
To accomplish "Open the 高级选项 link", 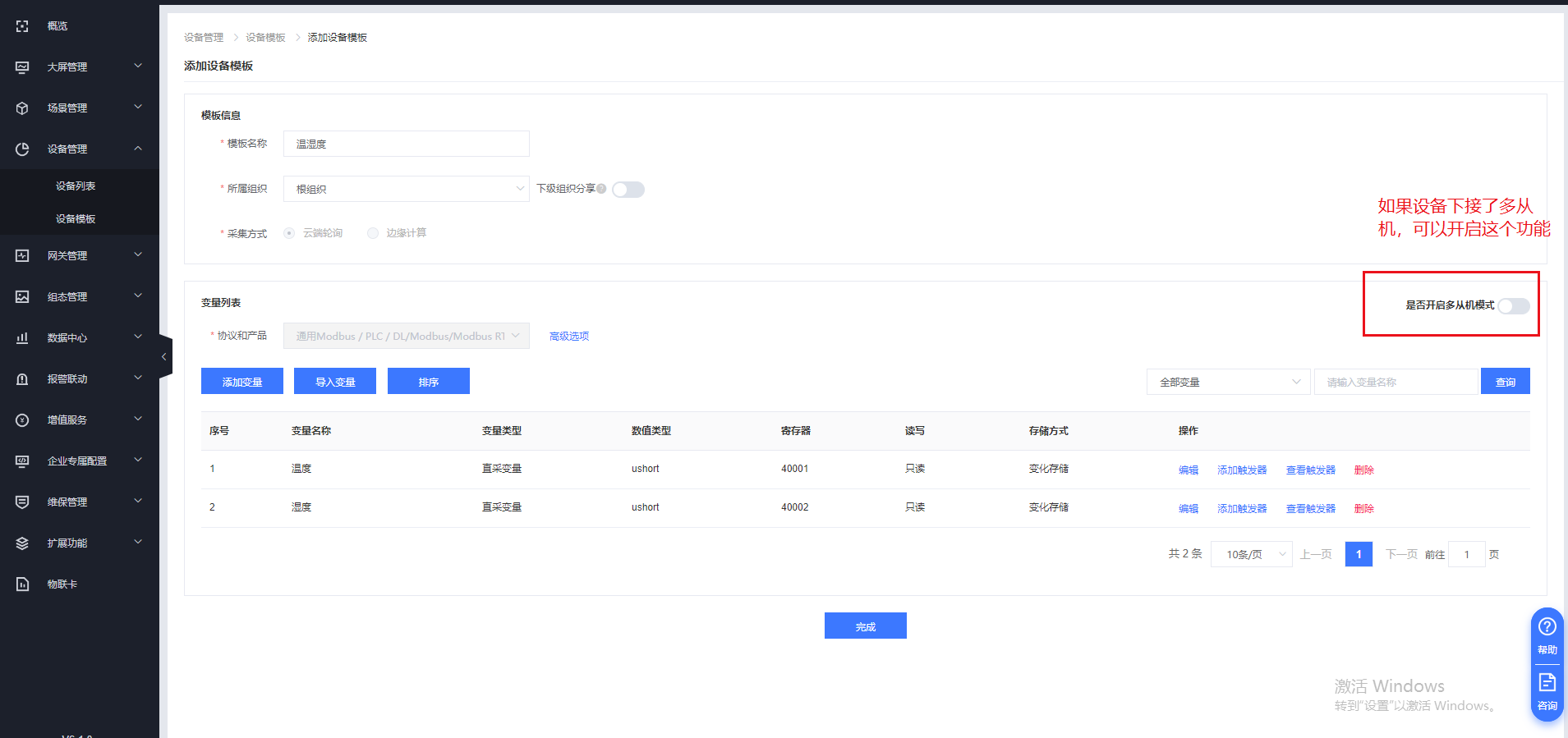I will 569,337.
